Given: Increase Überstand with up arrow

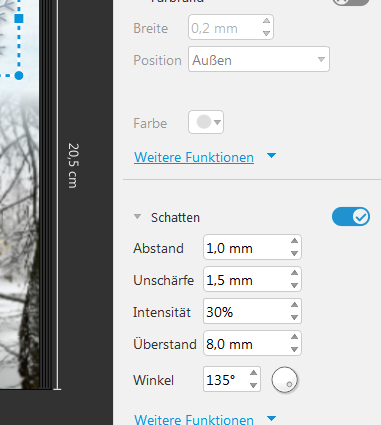Looking at the screenshot, I should click(294, 337).
